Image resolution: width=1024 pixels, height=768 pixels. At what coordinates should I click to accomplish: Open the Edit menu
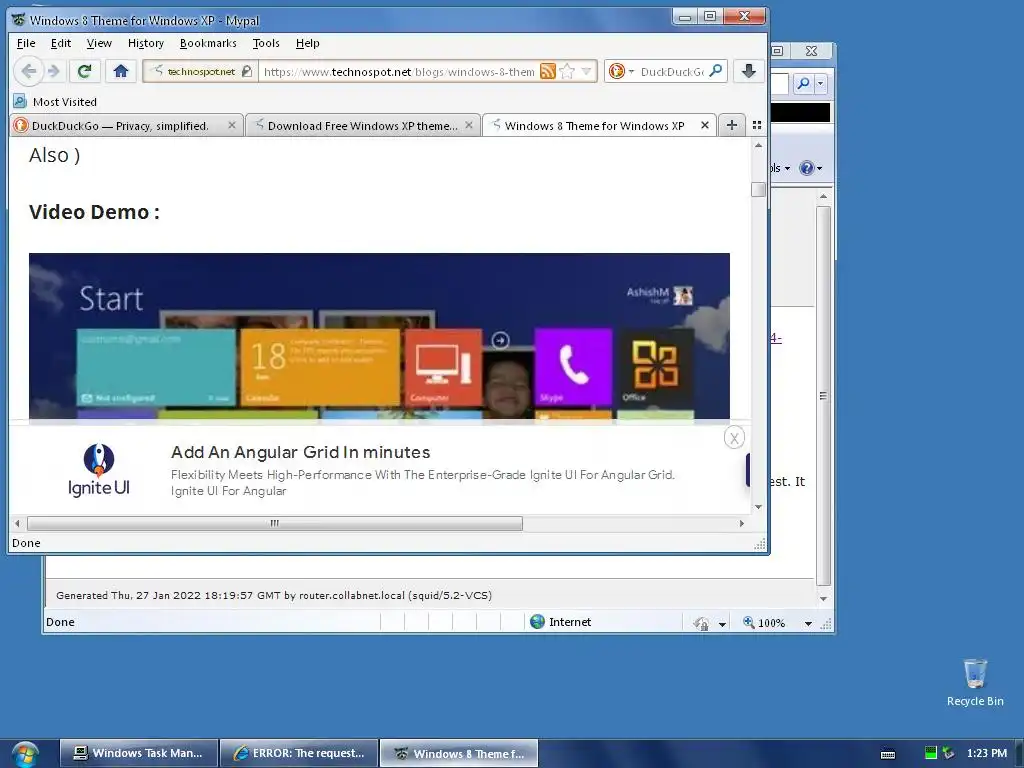(61, 43)
